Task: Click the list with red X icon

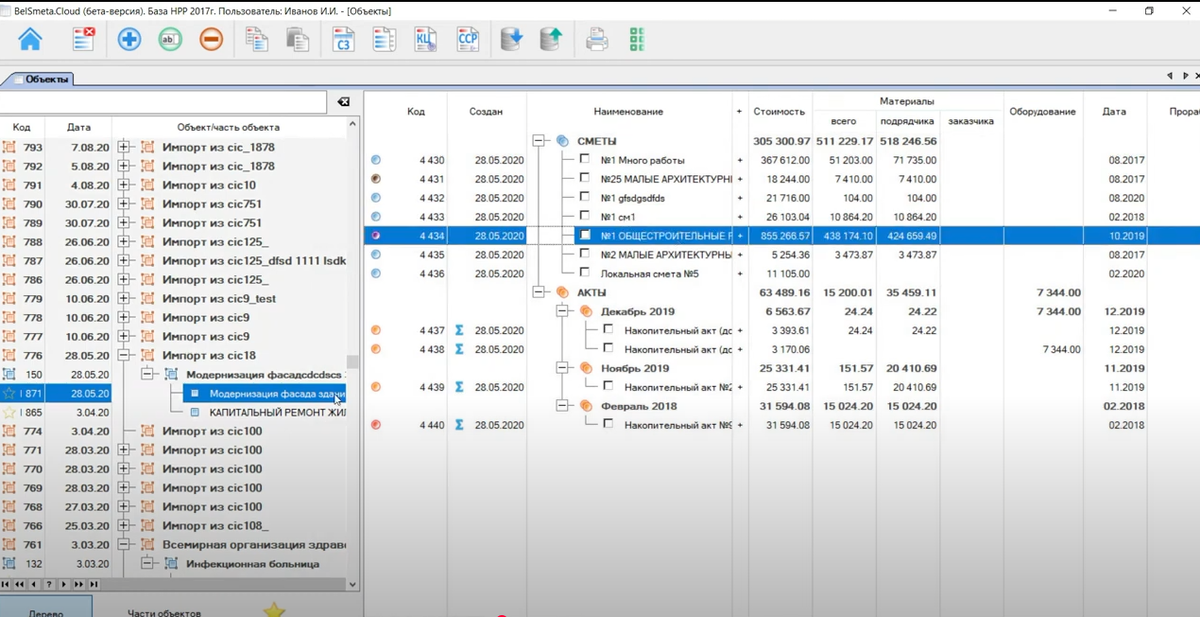Action: click(84, 40)
